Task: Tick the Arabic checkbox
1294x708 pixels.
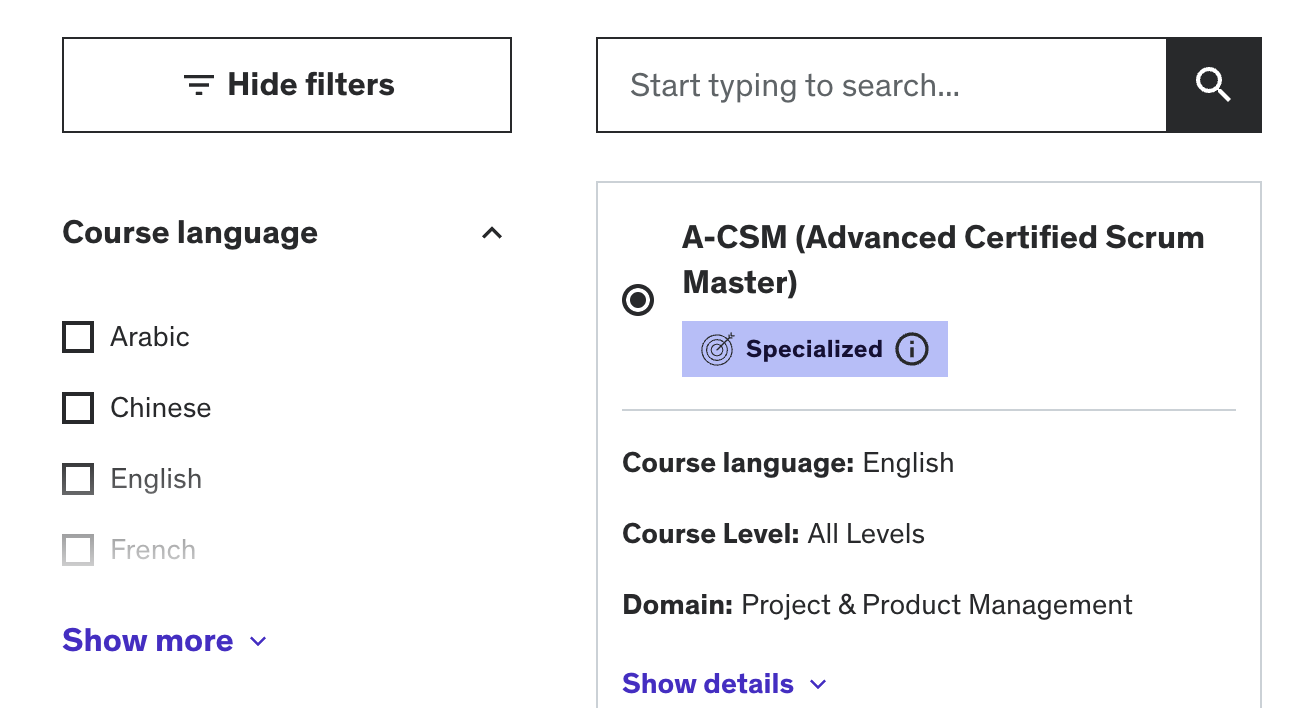Action: pyautogui.click(x=78, y=337)
